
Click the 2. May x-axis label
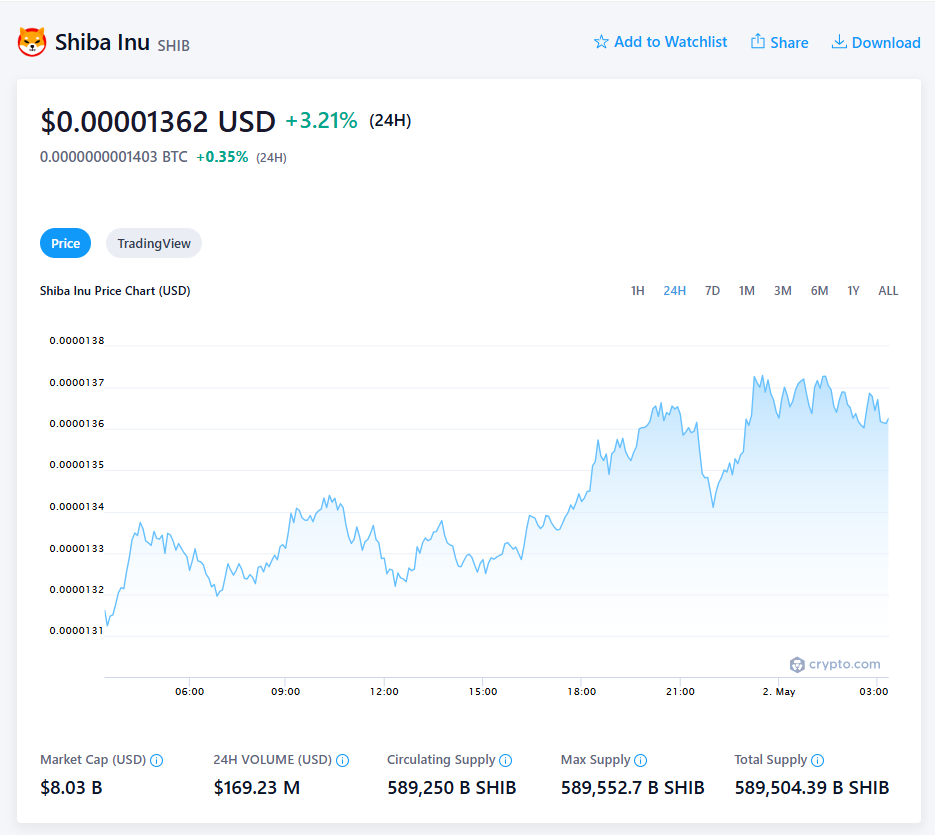pos(779,691)
